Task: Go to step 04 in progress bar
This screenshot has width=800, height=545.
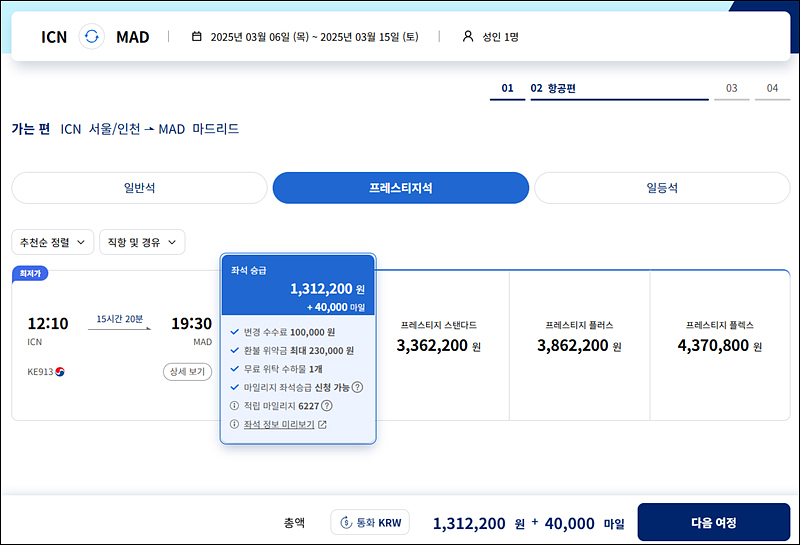Action: click(772, 89)
